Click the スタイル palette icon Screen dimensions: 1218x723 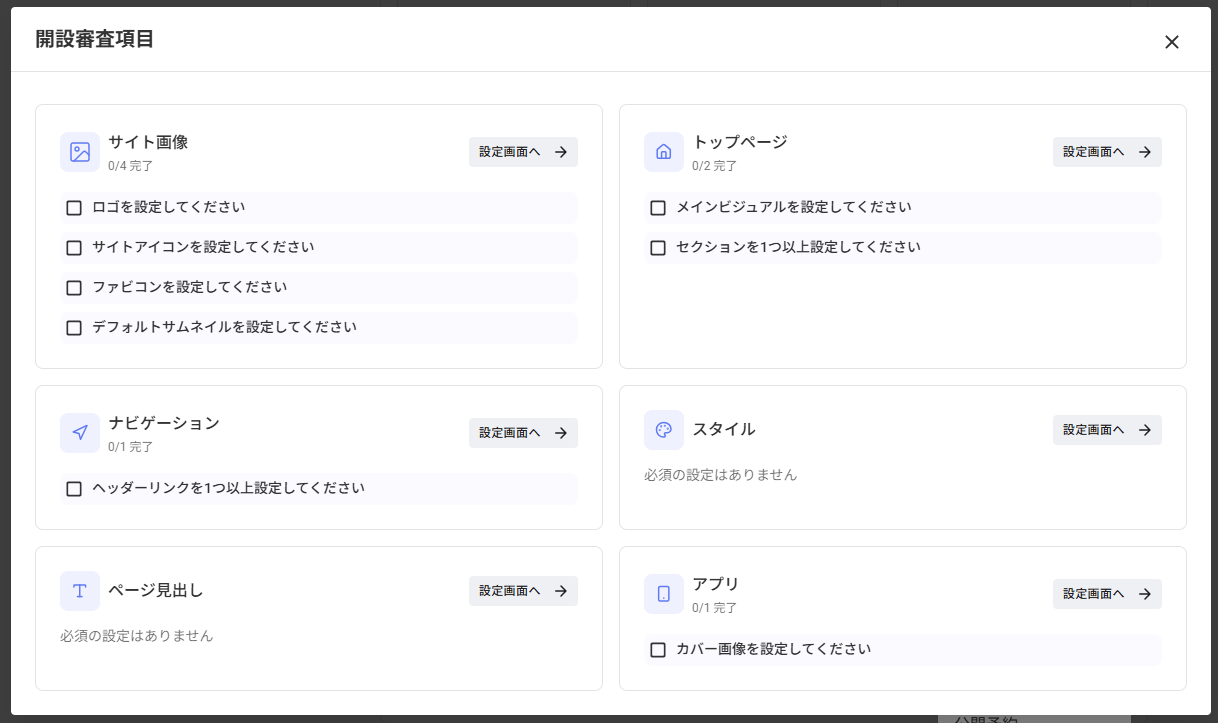click(x=664, y=430)
